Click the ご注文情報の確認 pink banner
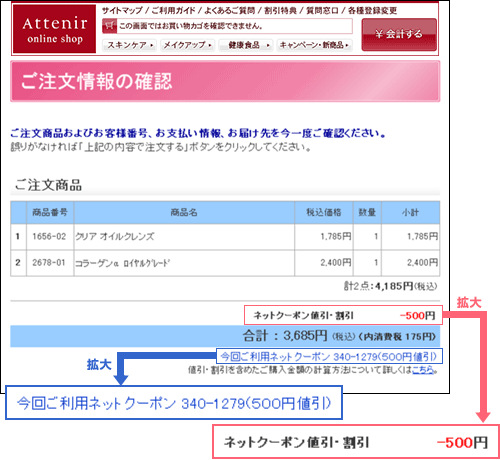 click(225, 81)
